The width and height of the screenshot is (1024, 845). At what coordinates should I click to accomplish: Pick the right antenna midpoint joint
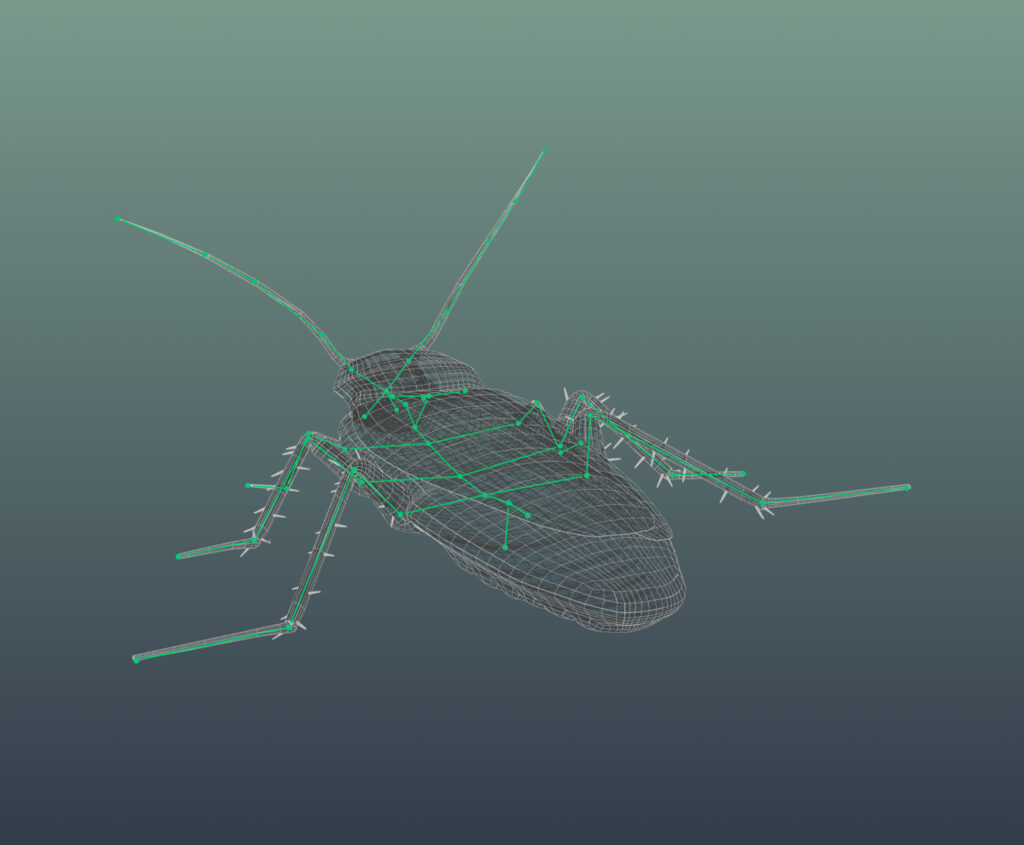(x=488, y=240)
